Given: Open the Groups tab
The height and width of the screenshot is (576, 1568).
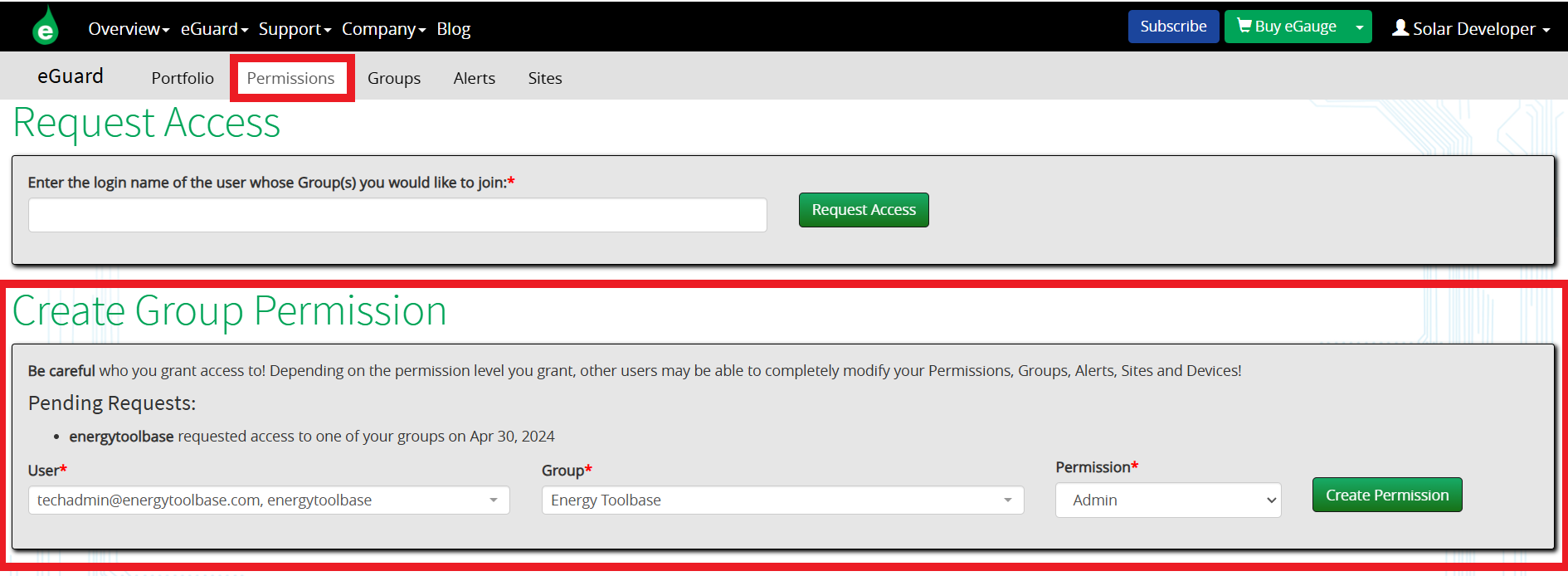Looking at the screenshot, I should click(394, 78).
